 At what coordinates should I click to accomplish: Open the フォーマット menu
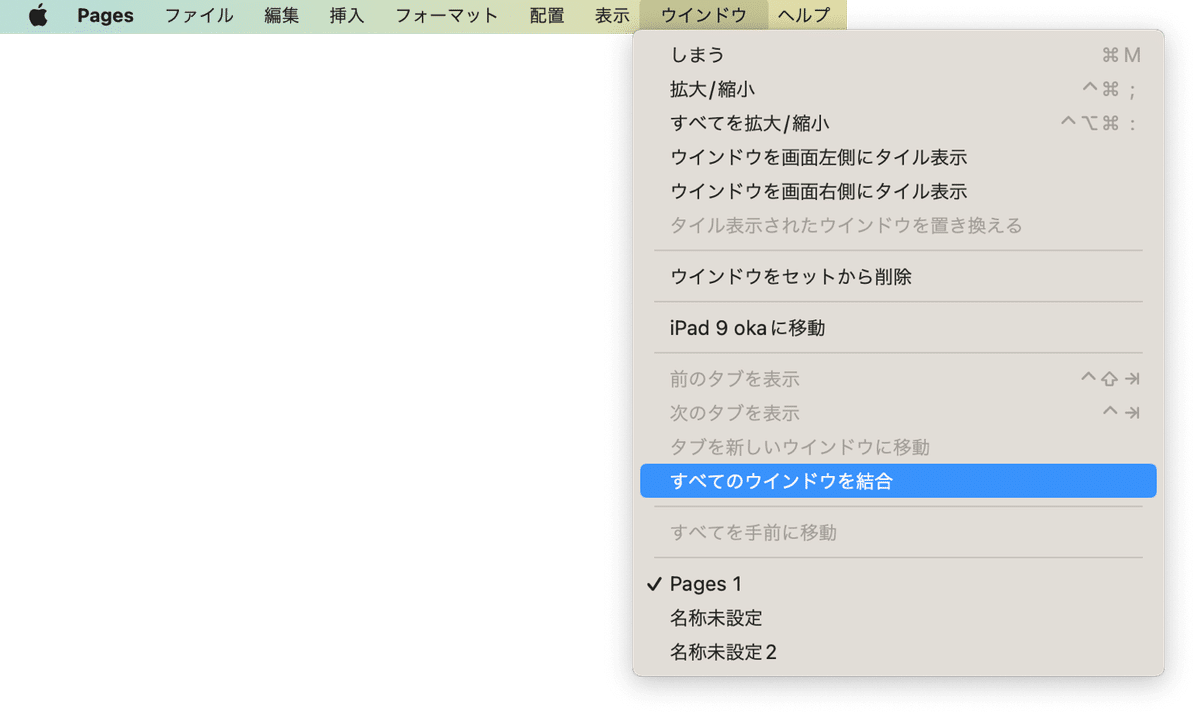click(x=446, y=16)
